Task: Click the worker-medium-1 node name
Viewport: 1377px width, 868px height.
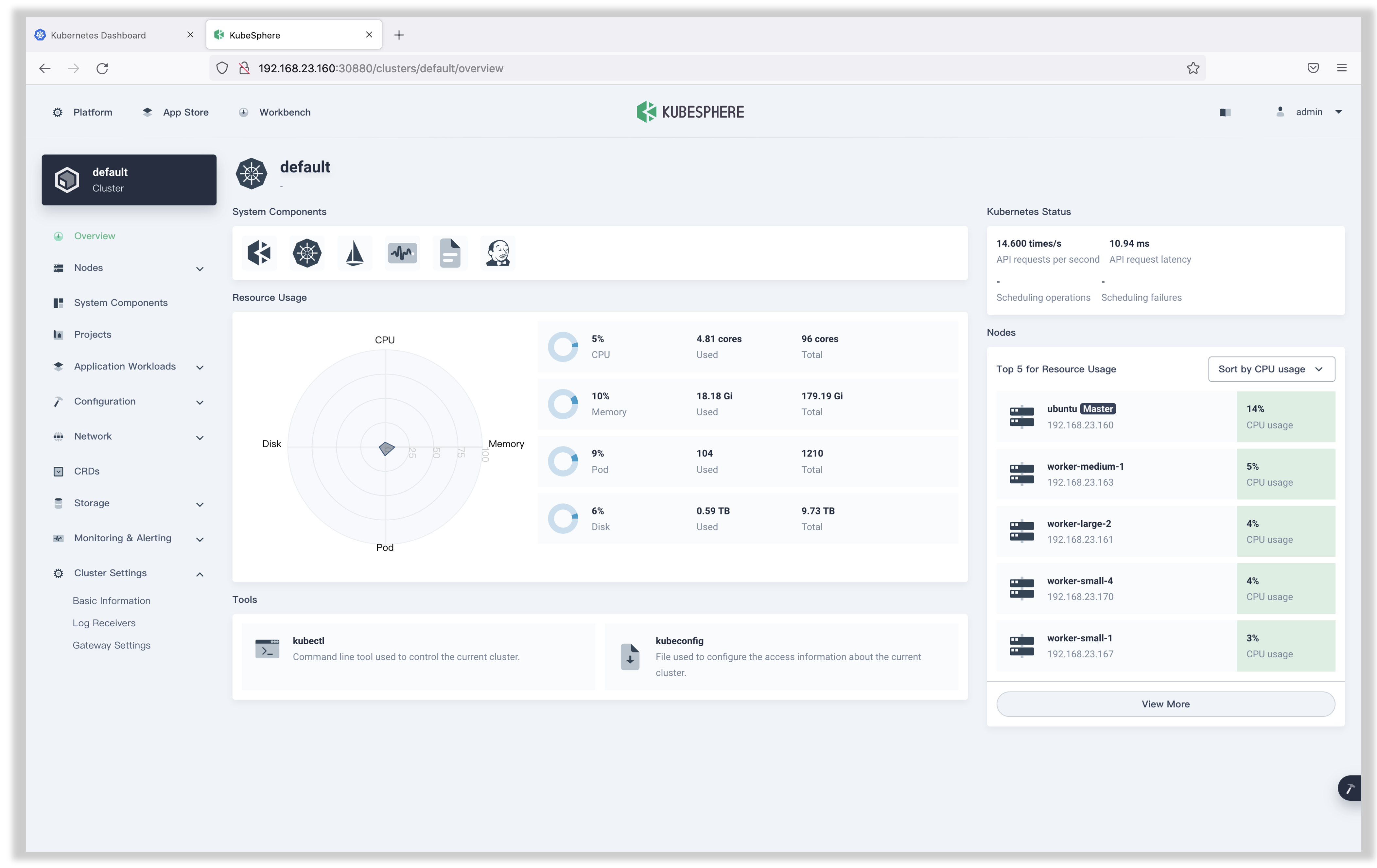Action: [x=1085, y=467]
